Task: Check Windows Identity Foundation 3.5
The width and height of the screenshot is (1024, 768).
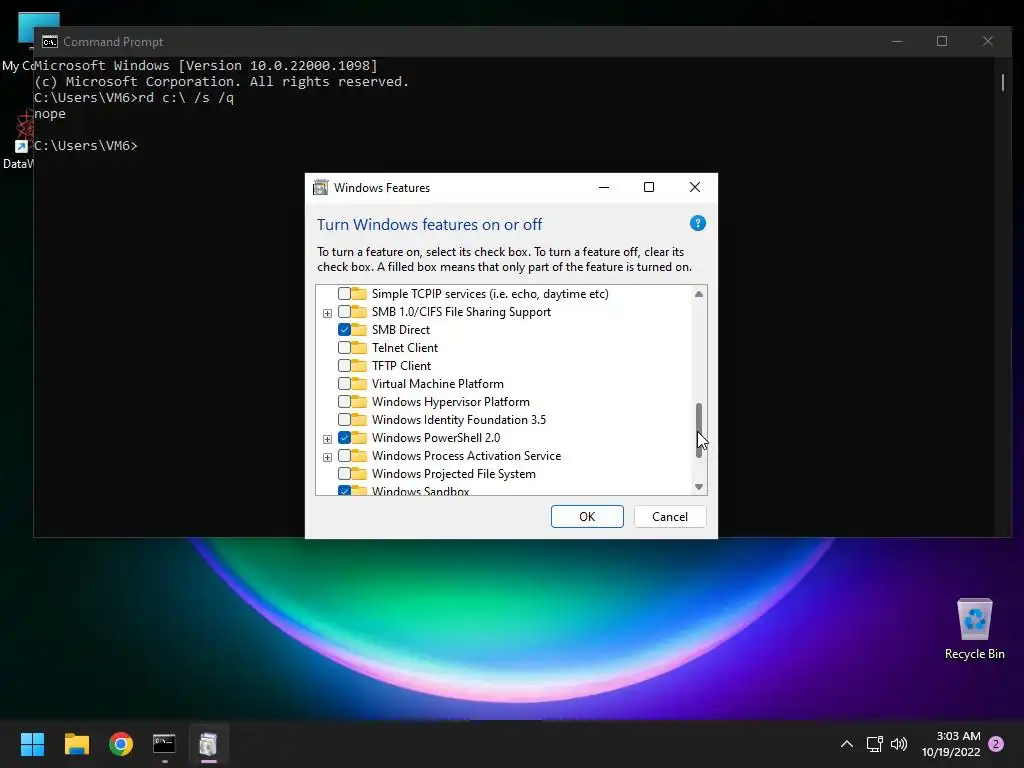Action: [x=344, y=419]
